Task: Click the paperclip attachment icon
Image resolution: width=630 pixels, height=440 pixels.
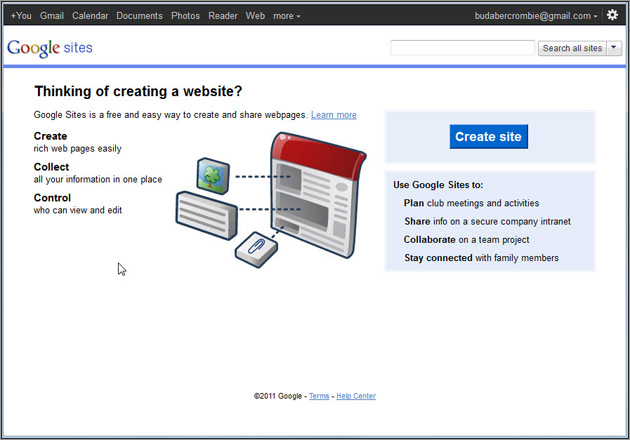Action: (x=256, y=248)
